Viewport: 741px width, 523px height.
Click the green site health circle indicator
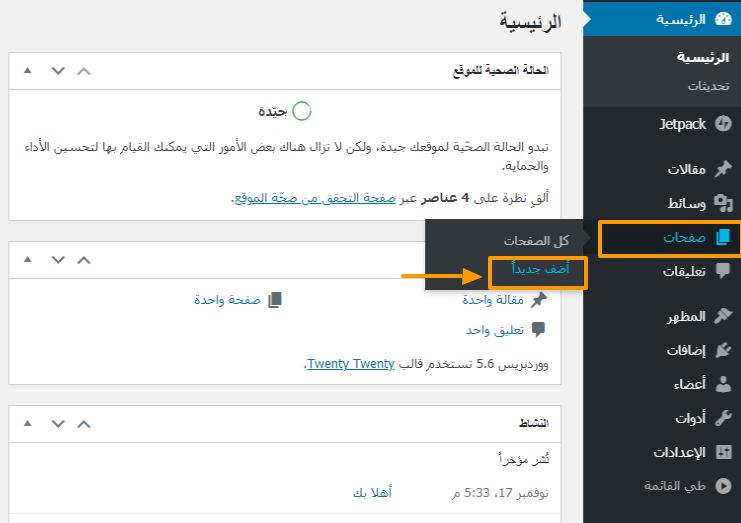tap(302, 111)
